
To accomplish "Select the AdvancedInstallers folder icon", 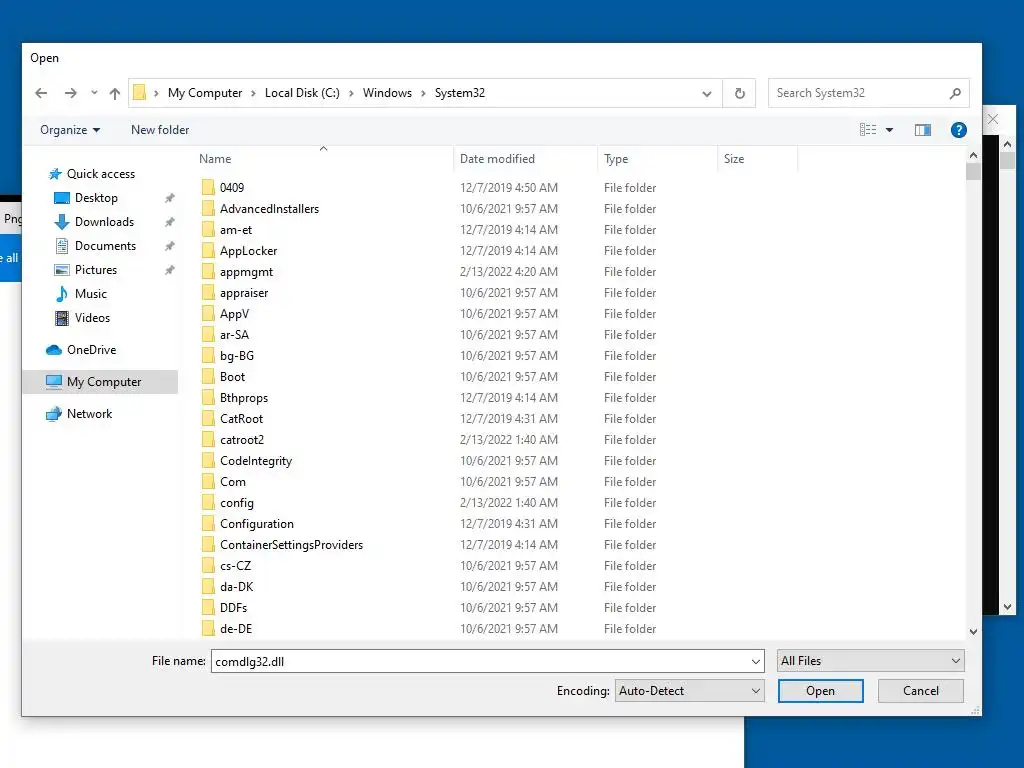I will (208, 208).
